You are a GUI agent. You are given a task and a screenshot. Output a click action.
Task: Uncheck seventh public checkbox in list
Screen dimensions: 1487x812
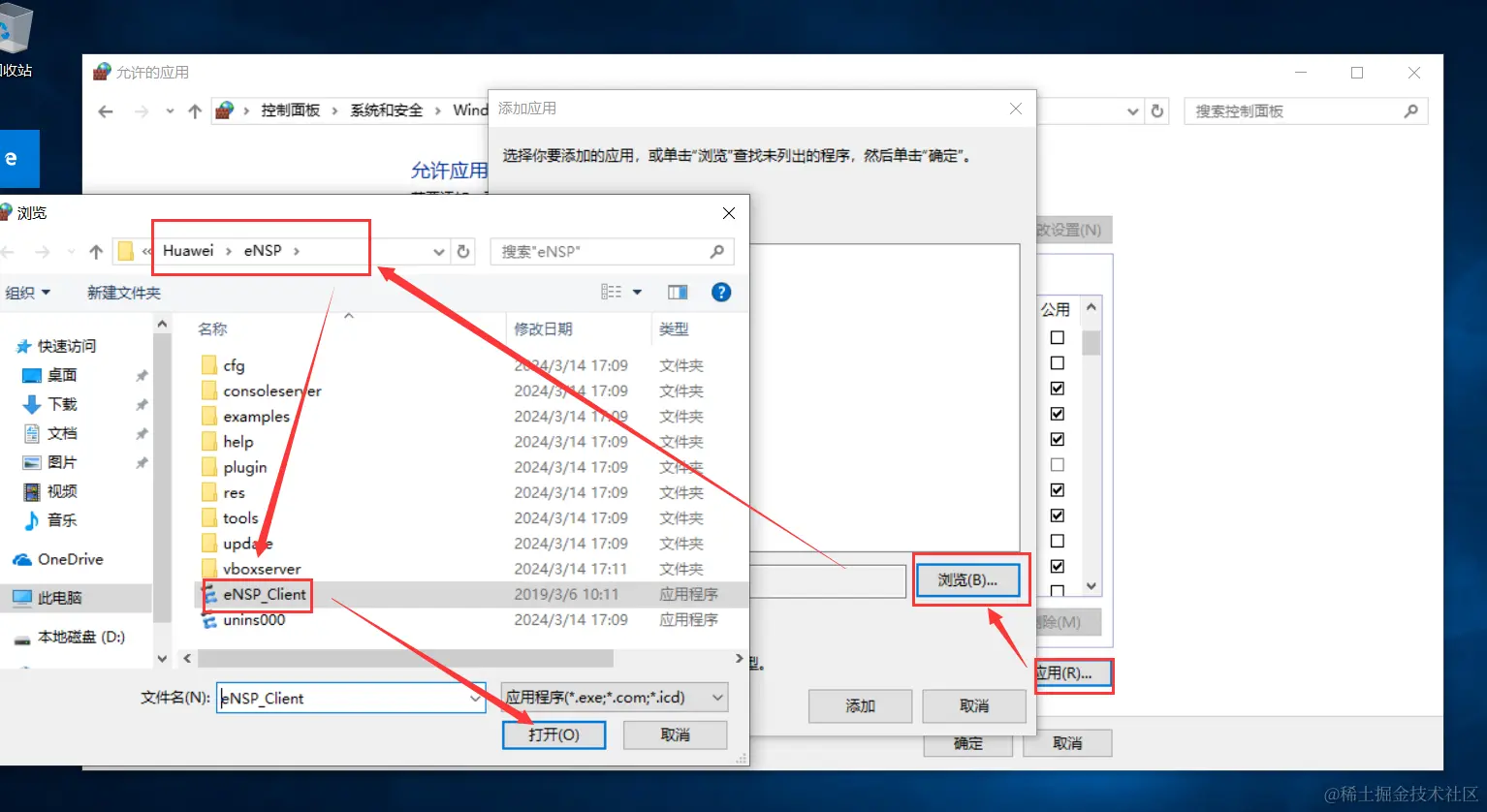pos(1058,489)
